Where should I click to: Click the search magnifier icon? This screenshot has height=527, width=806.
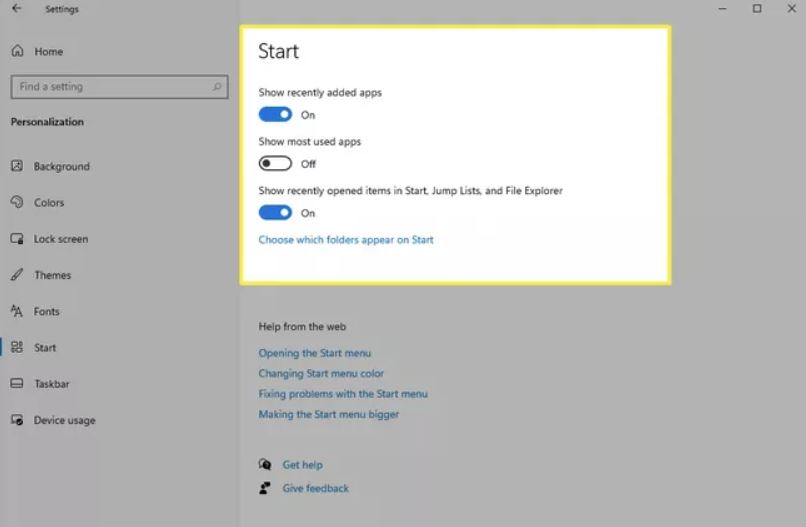pos(217,87)
